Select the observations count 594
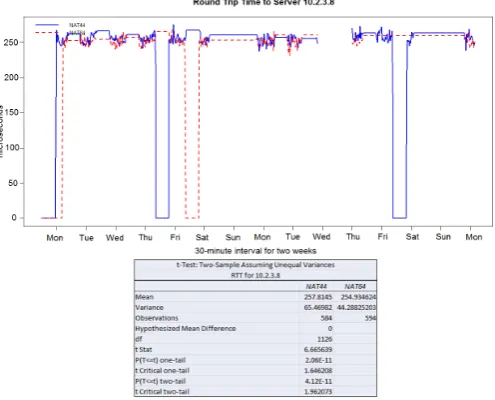This screenshot has height=400, width=495. point(370,318)
